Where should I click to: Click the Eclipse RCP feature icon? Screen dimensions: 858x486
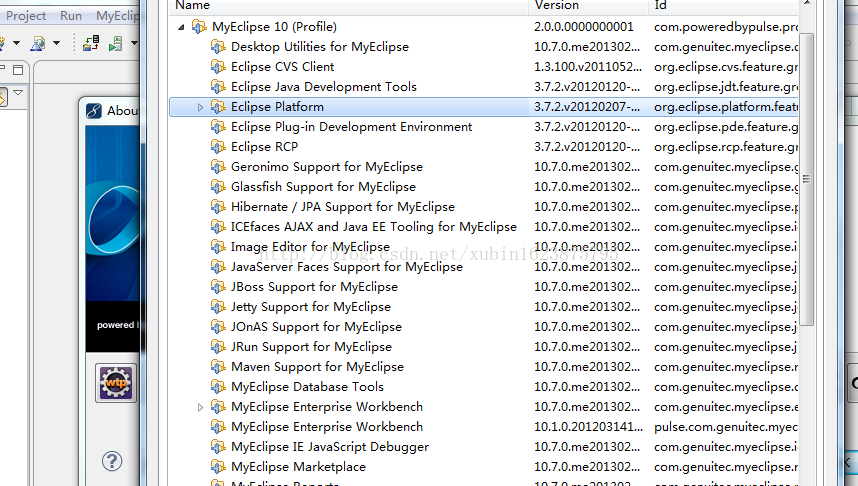[218, 147]
